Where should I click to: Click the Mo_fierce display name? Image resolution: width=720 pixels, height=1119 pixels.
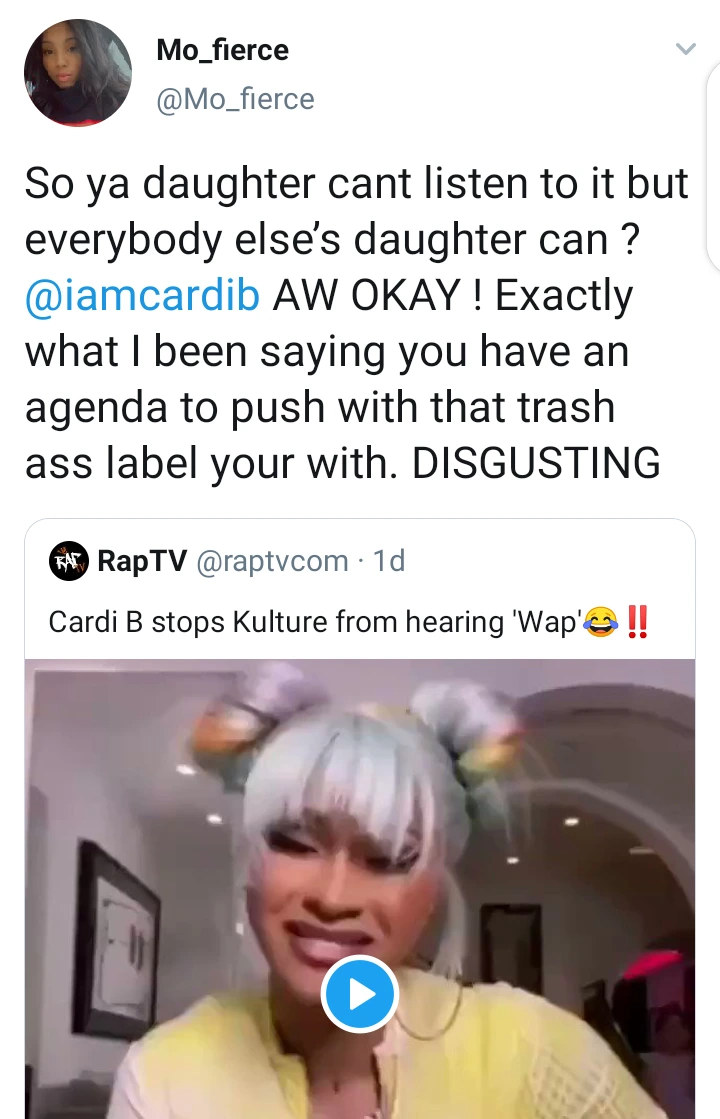coord(222,50)
